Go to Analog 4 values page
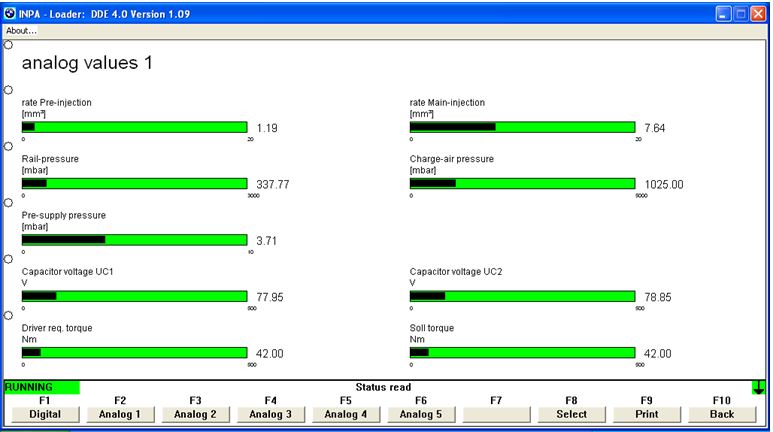The image size is (773, 432). [345, 414]
